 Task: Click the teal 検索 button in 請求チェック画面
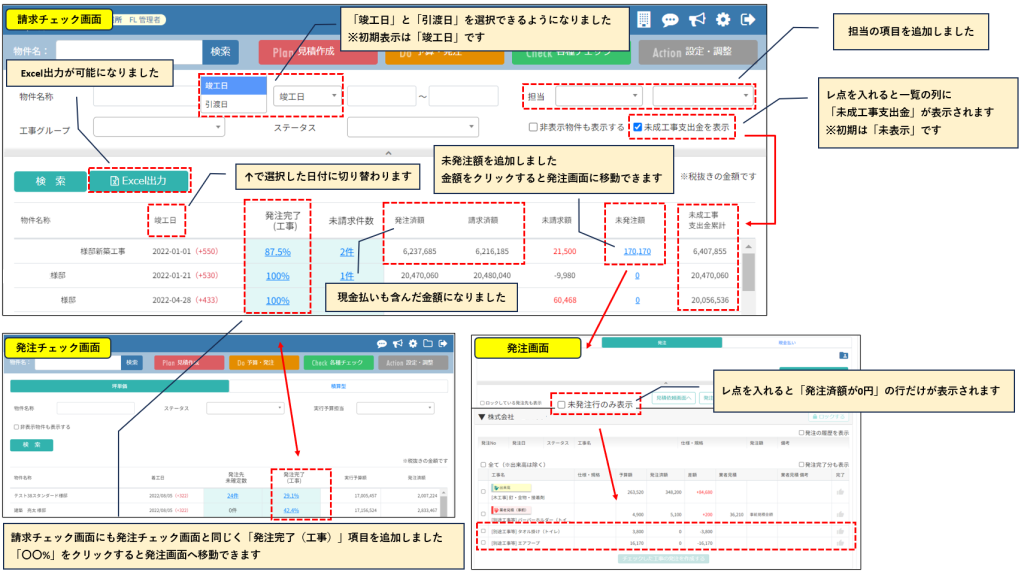50,181
